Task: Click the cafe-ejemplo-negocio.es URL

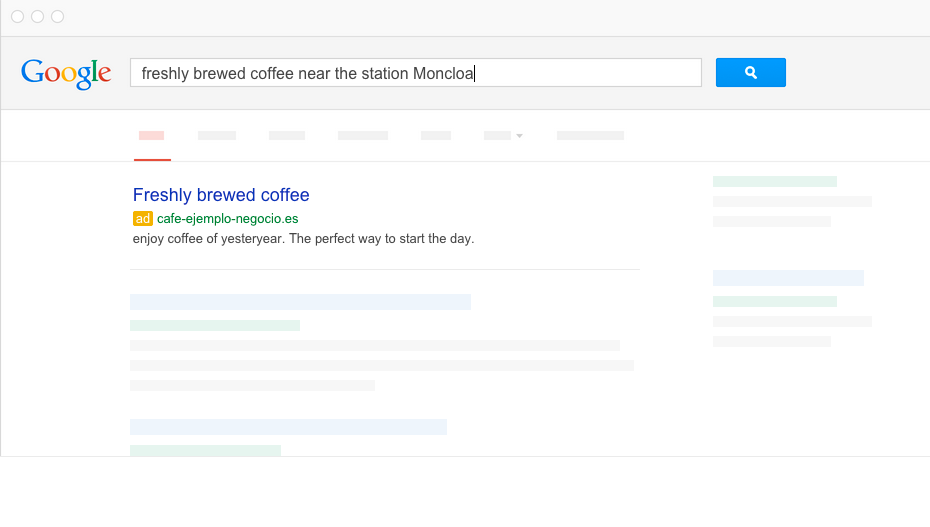Action: pos(227,219)
